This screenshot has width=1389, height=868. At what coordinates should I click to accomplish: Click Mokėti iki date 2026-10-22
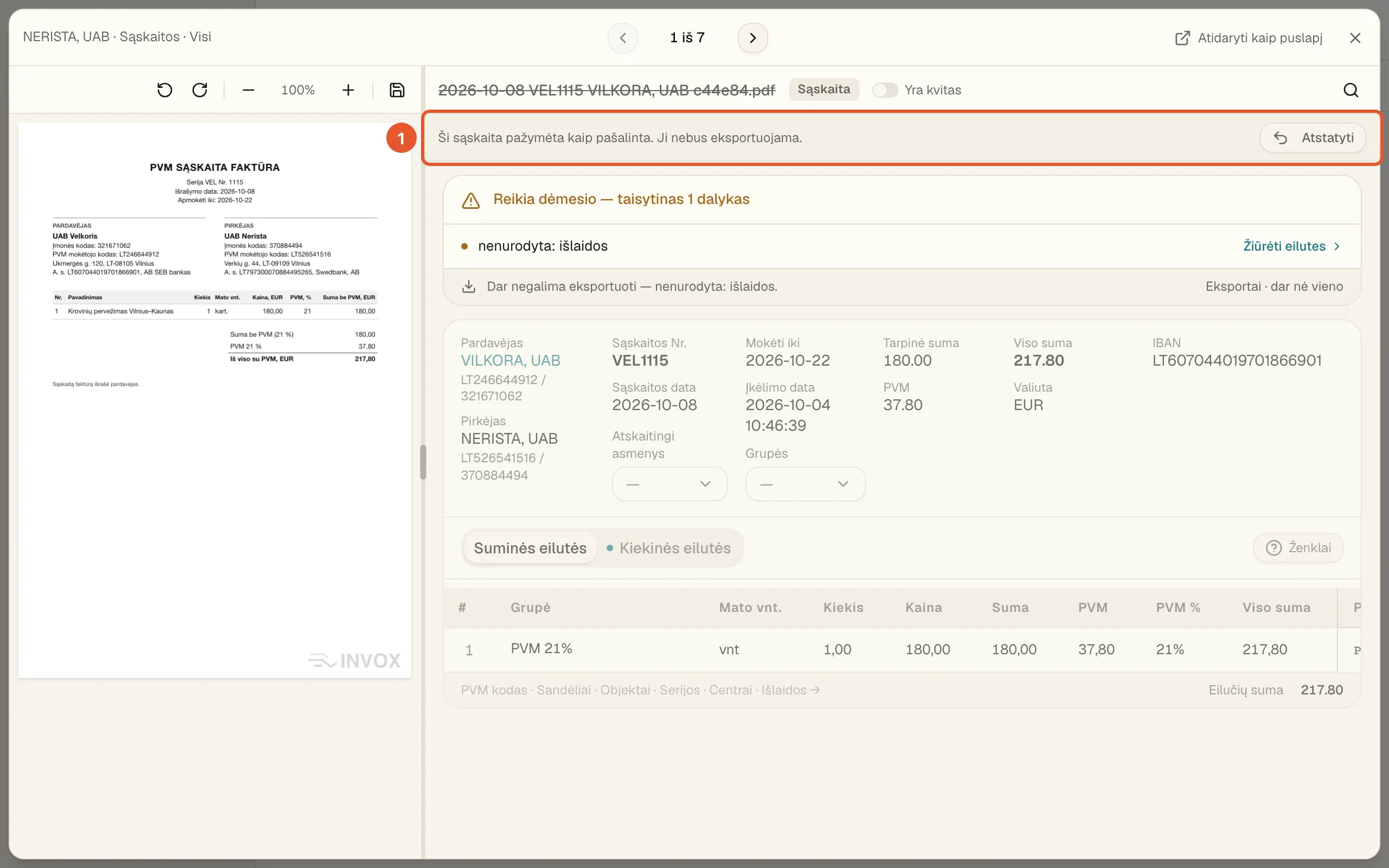tap(787, 361)
